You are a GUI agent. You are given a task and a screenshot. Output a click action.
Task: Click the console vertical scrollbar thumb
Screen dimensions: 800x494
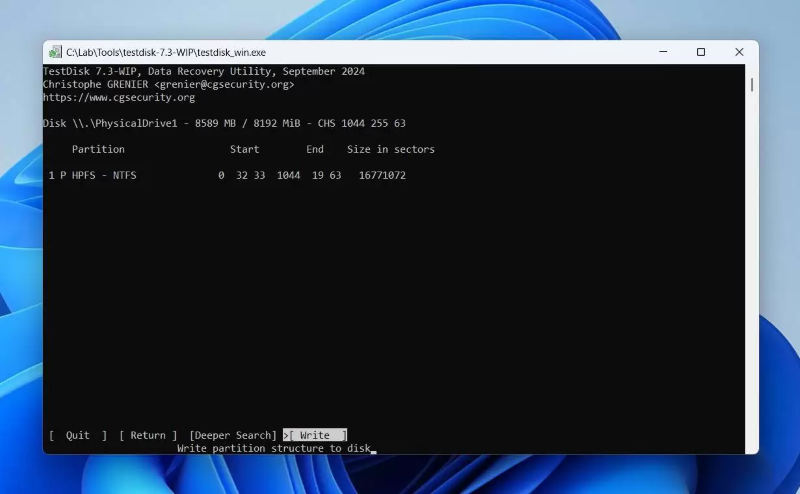click(752, 85)
